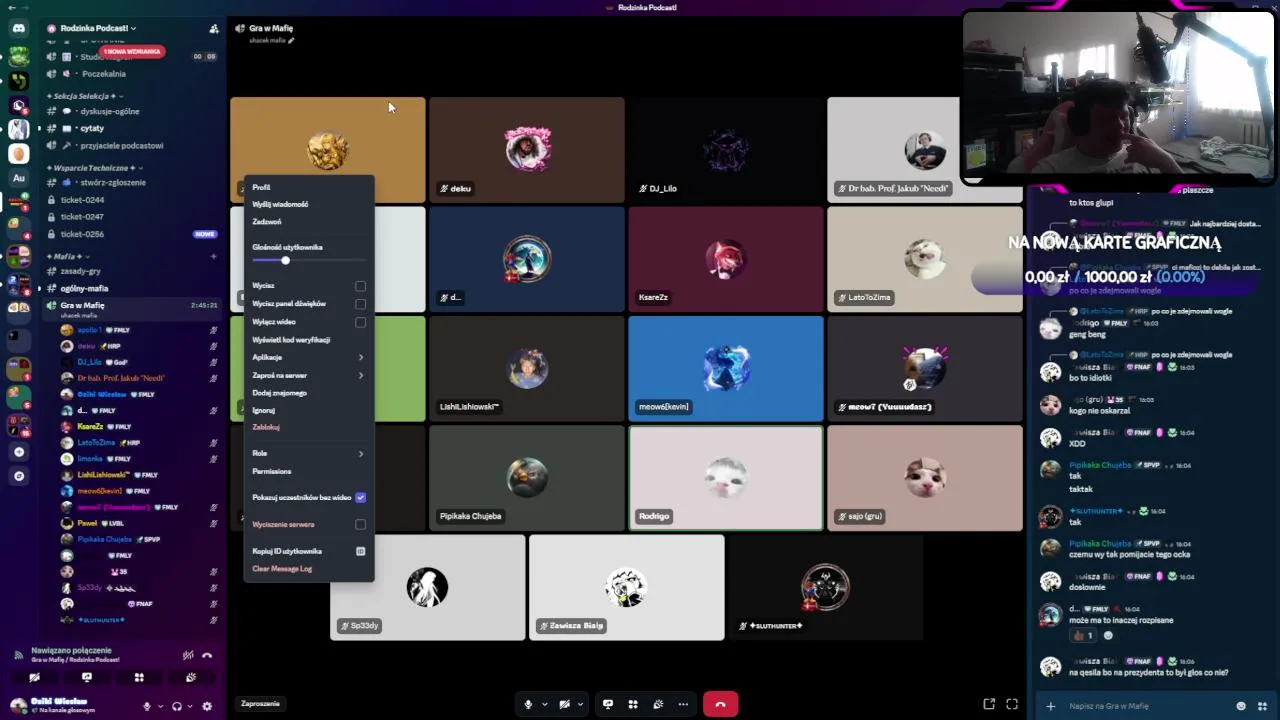Viewport: 1280px width, 720px height.
Task: Select Zadzwoń menu item
Action: click(308, 222)
